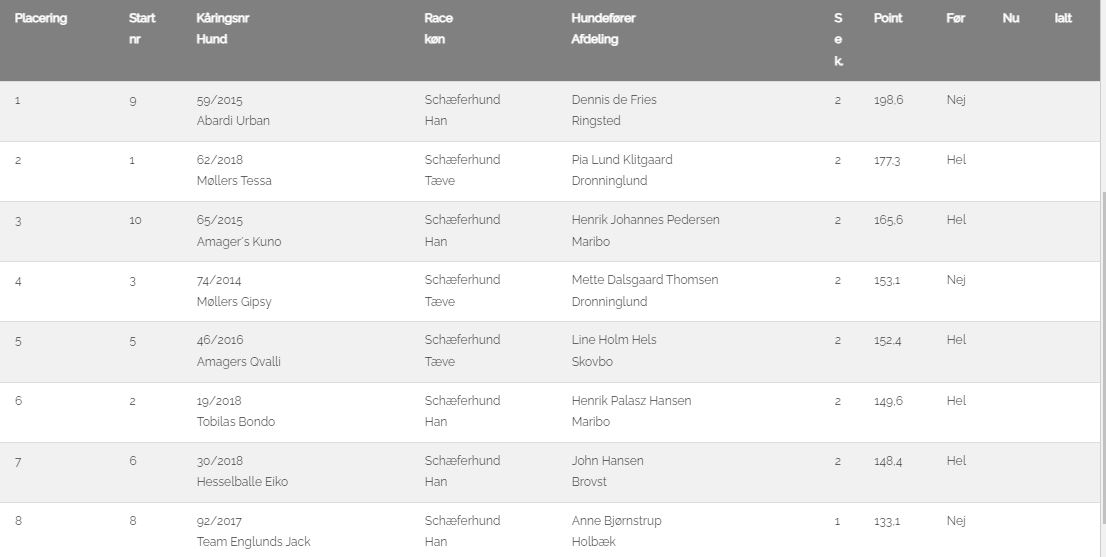Select the Line Holm Hels handler
Viewport: 1106px width, 557px height.
tap(614, 340)
